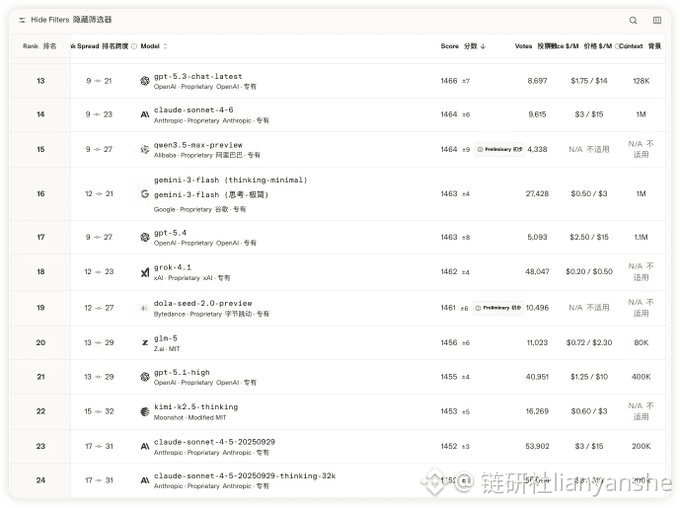Click the OpenAI logo beside gpt-5.3-chat-latest
This screenshot has height=508, width=680.
(145, 81)
